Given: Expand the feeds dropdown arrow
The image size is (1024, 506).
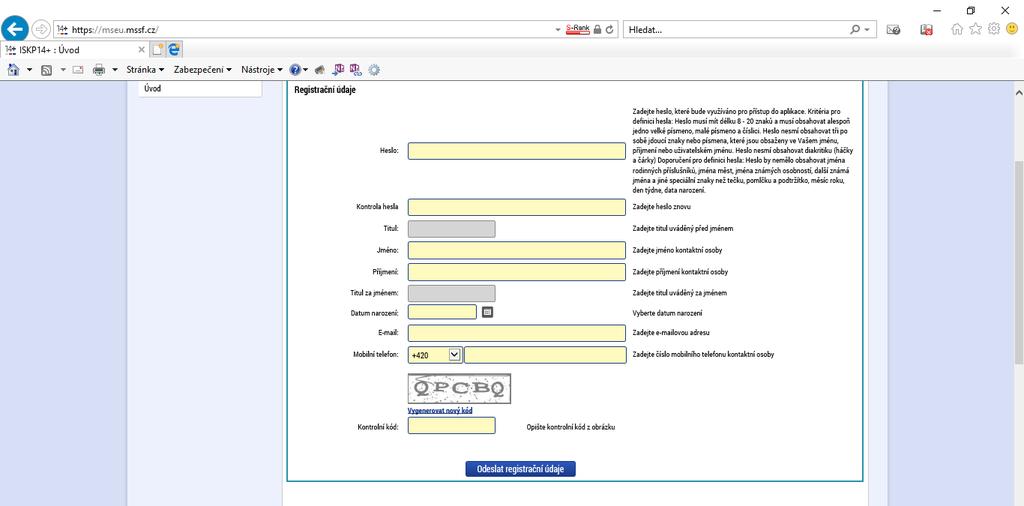Looking at the screenshot, I should pos(63,69).
